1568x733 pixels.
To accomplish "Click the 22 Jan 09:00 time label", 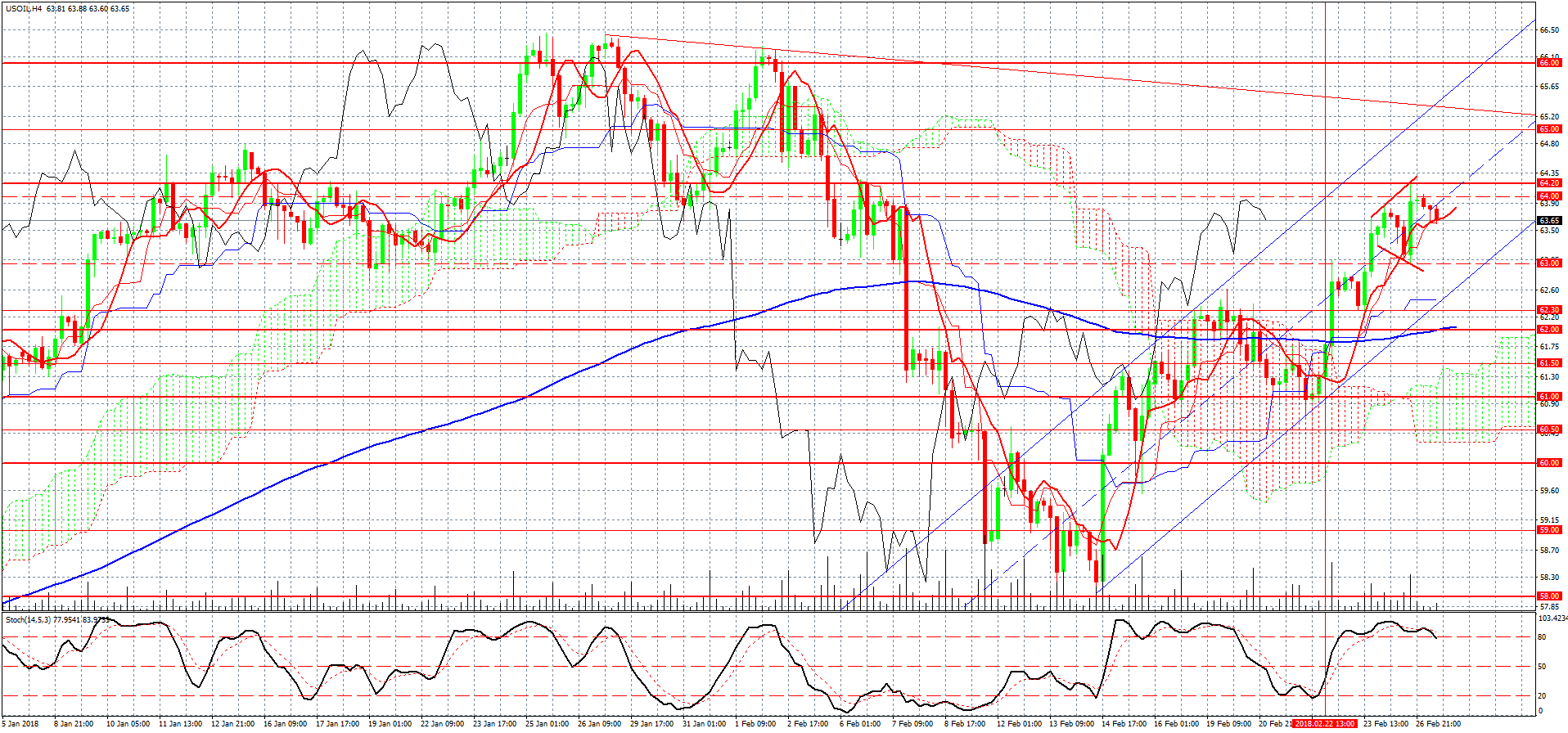I will [x=442, y=724].
